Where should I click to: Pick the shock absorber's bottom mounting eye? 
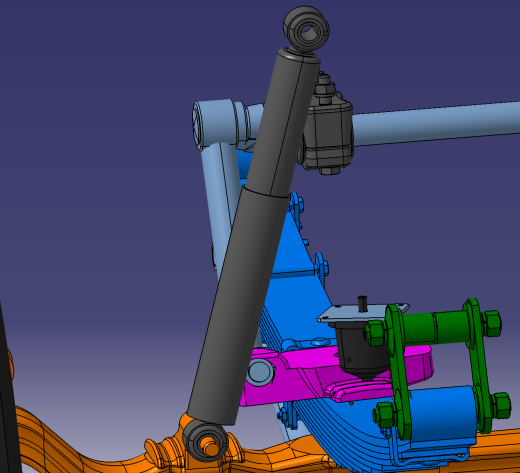(205, 441)
